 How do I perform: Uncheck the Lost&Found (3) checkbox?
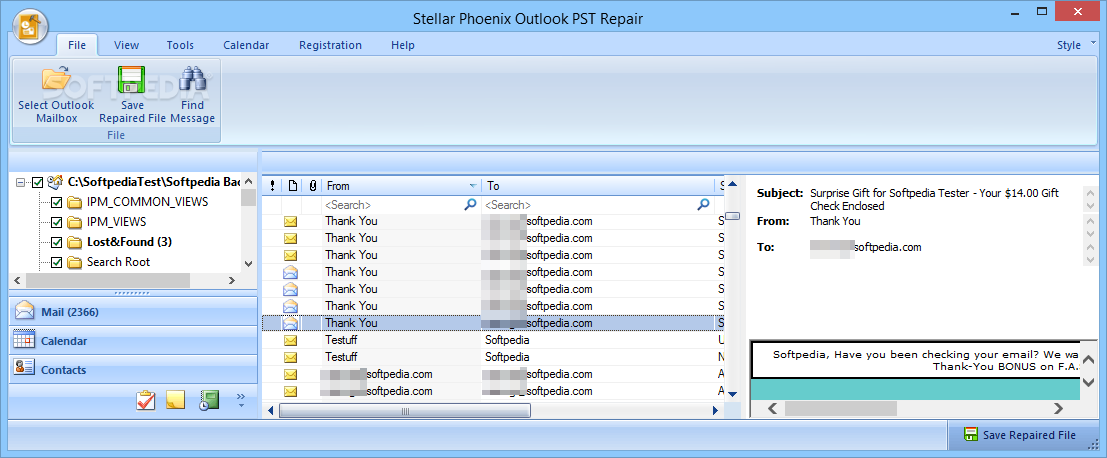pos(57,243)
